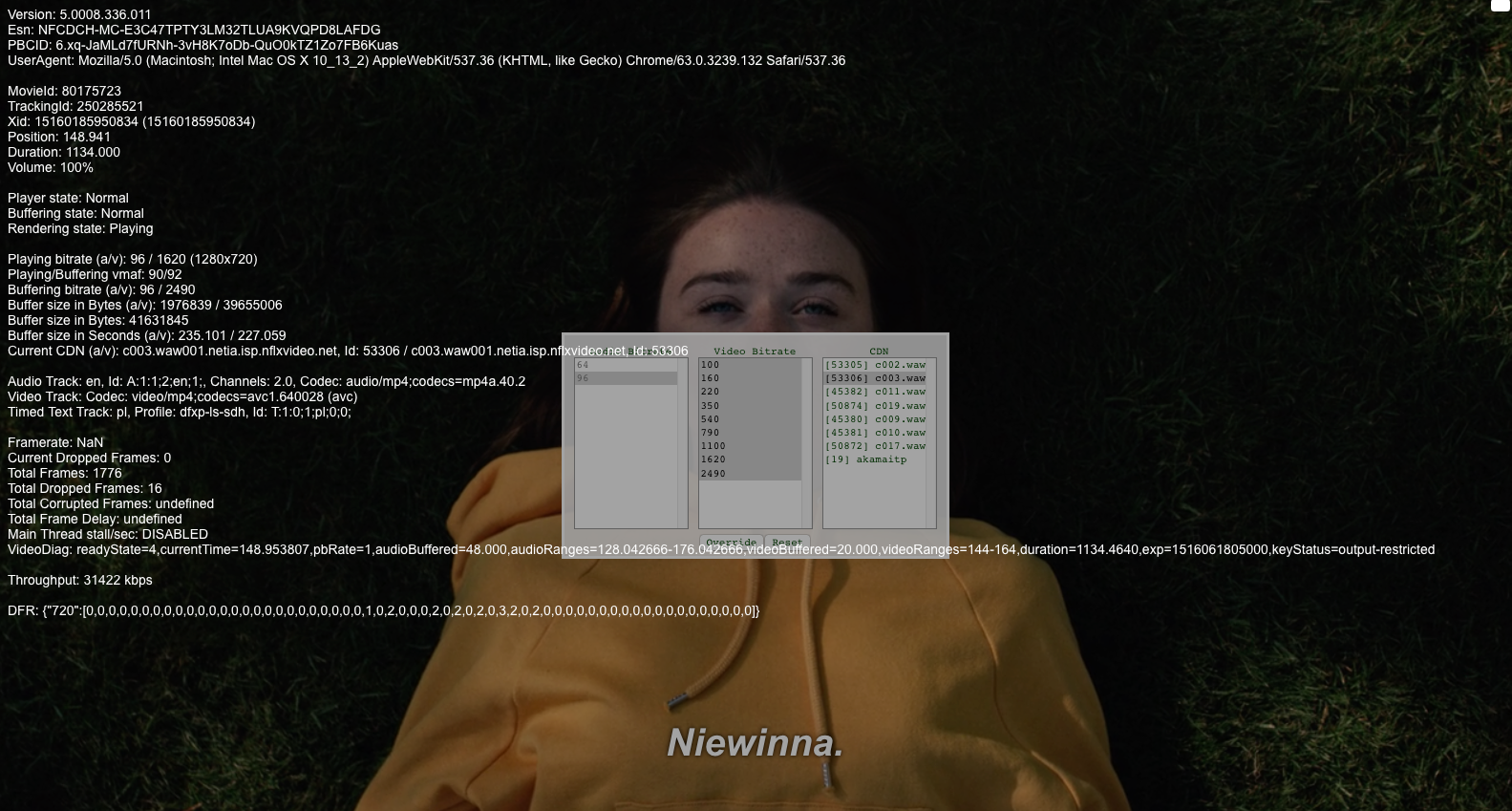Click the Throughput: 31422 kbps line
The height and width of the screenshot is (811, 1512).
[x=80, y=580]
